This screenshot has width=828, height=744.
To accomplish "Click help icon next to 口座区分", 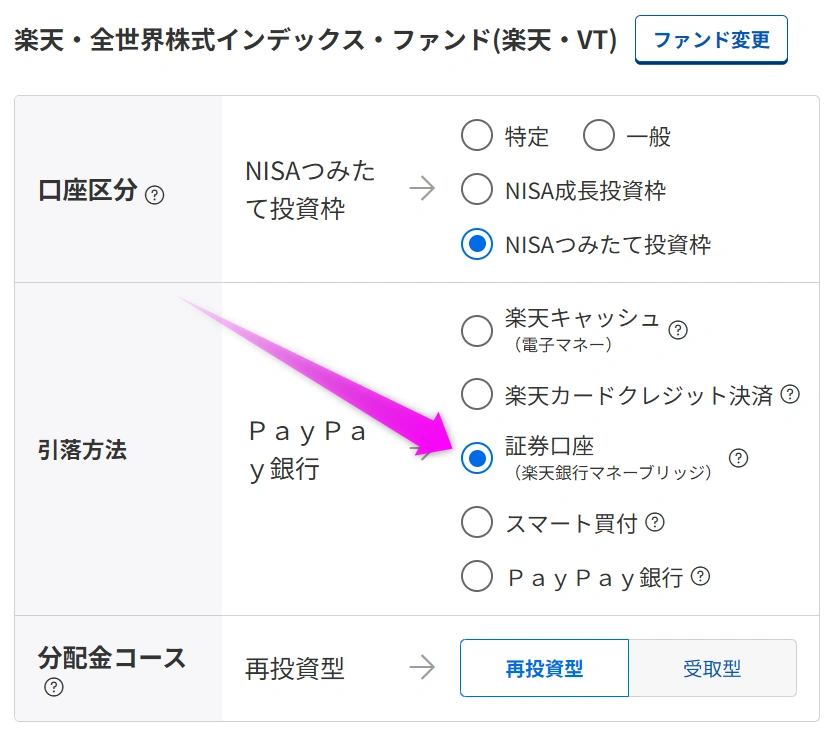I will click(x=154, y=195).
